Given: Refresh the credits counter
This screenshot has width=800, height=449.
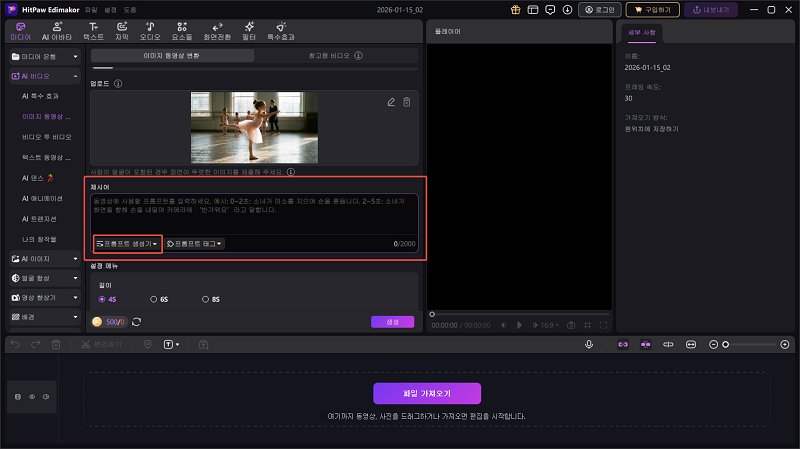Looking at the screenshot, I should click(136, 322).
